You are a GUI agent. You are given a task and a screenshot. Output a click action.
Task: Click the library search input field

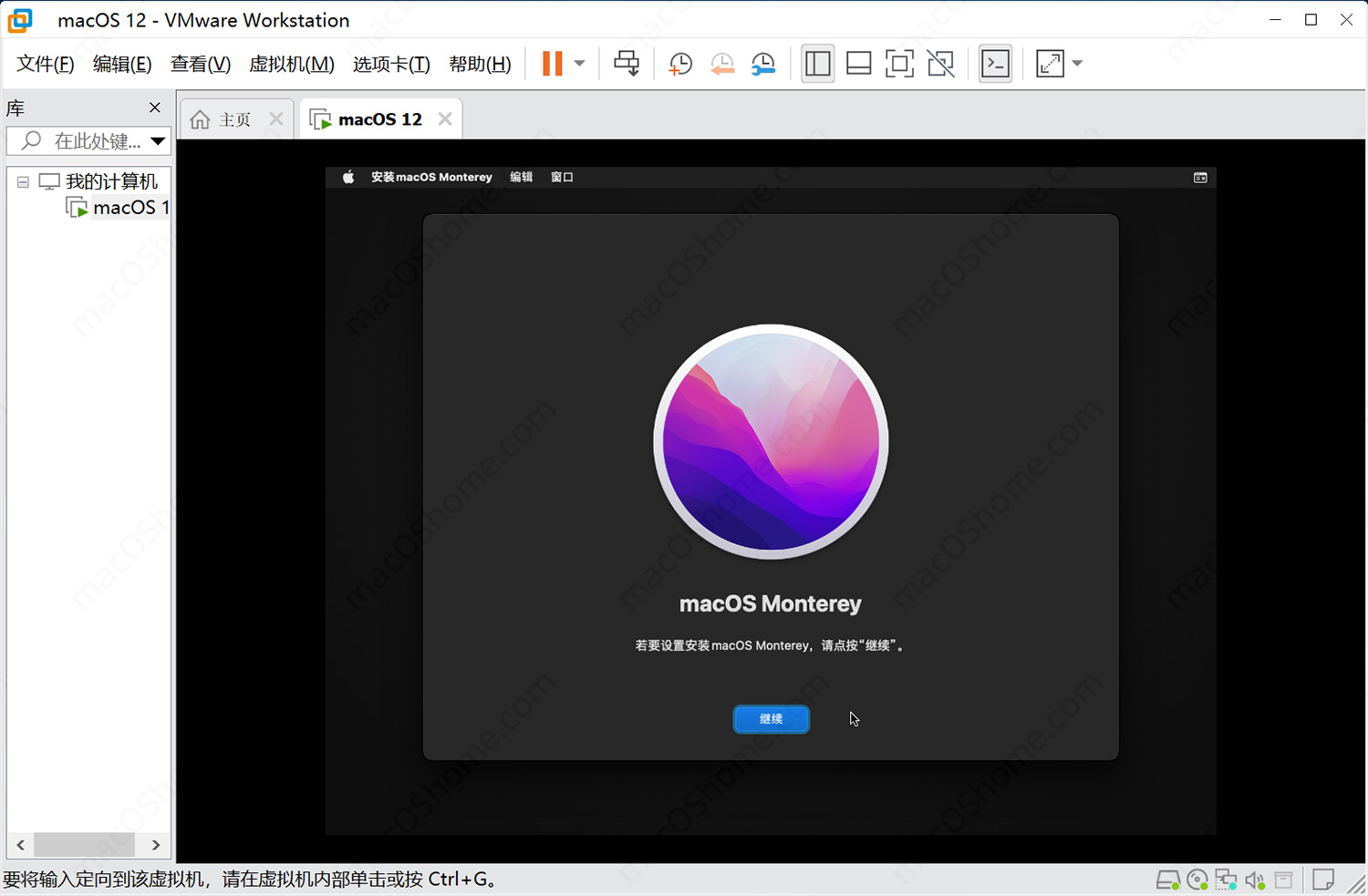coord(96,141)
